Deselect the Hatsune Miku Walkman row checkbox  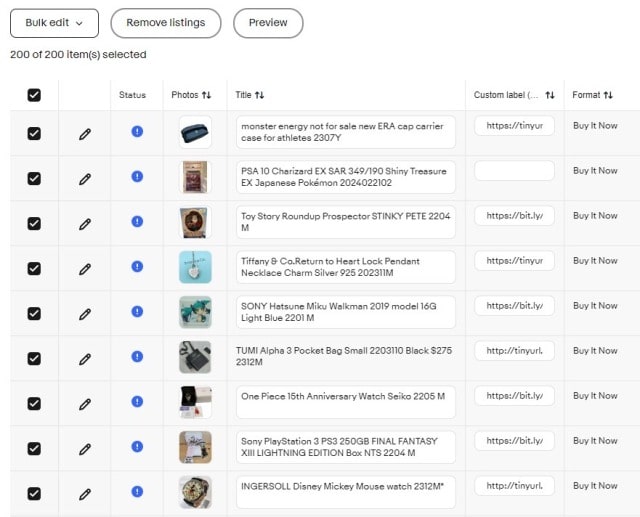34,313
